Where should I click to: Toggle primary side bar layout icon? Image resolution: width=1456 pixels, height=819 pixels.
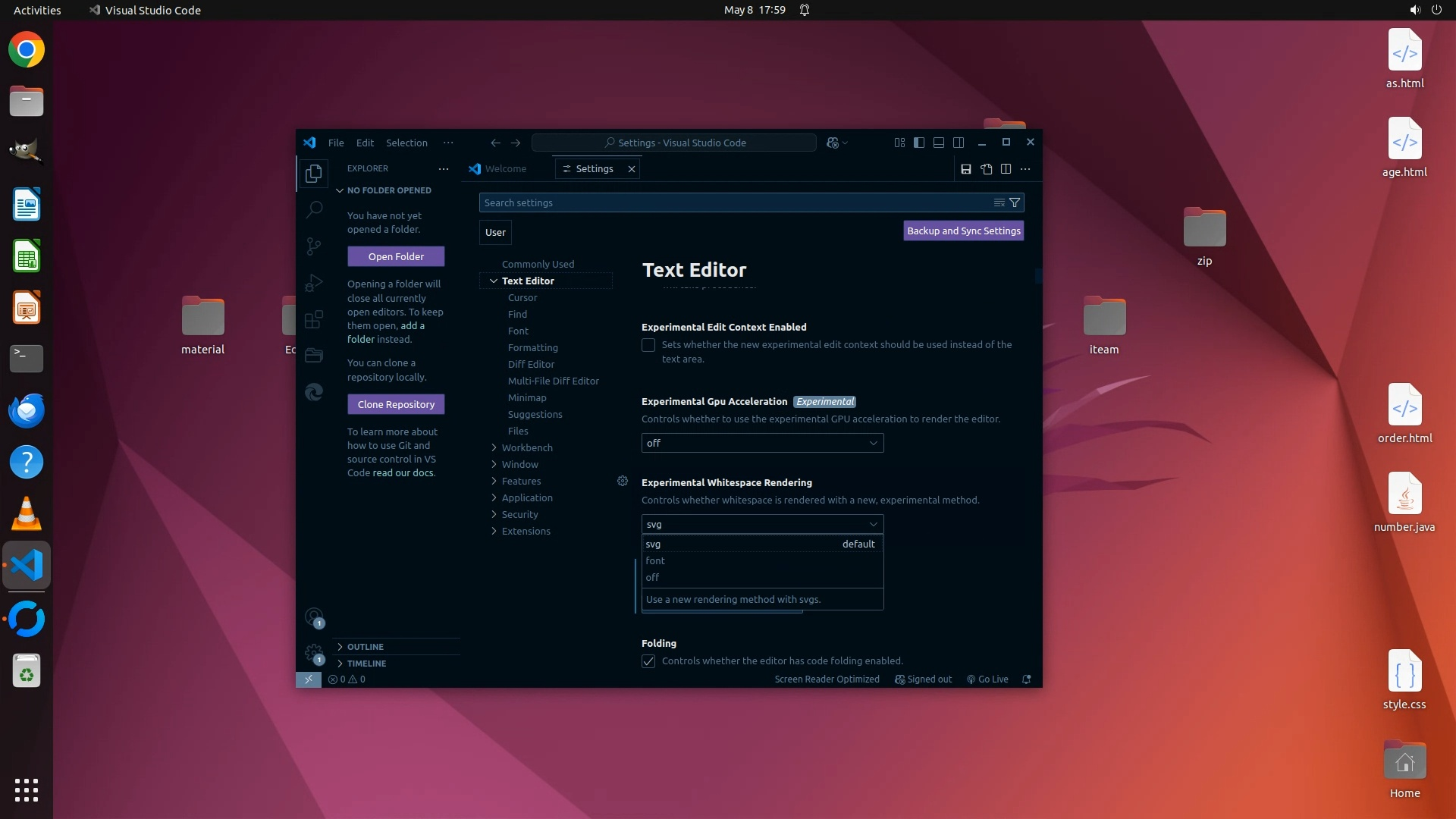(x=919, y=143)
